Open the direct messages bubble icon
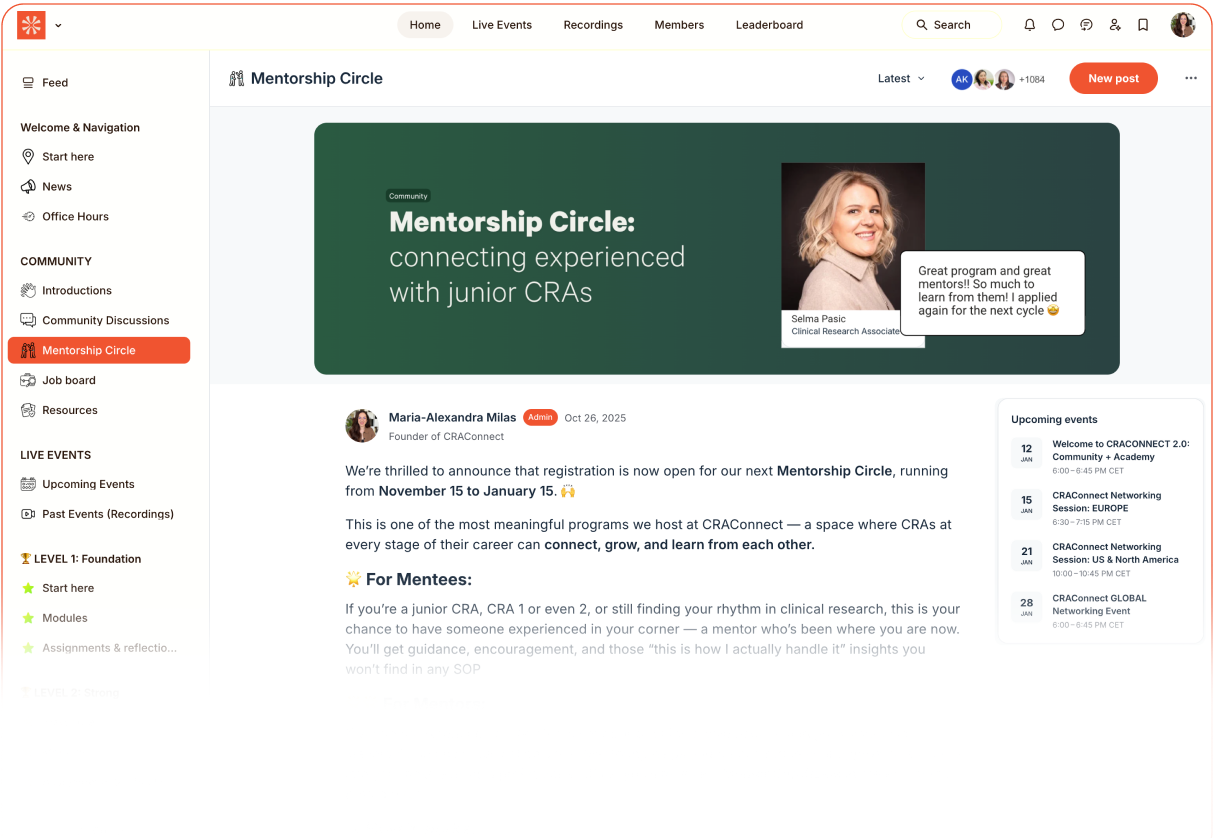 (1058, 25)
